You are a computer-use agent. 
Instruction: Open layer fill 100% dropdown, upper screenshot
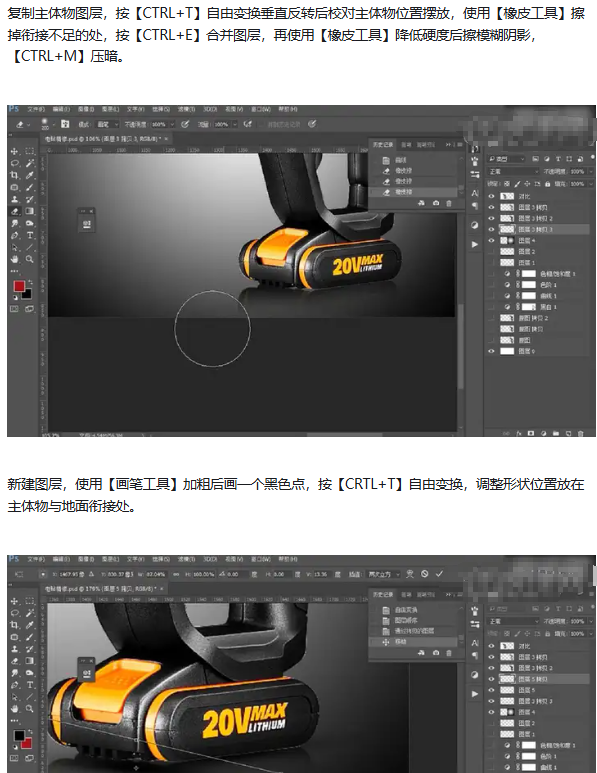pos(591,184)
